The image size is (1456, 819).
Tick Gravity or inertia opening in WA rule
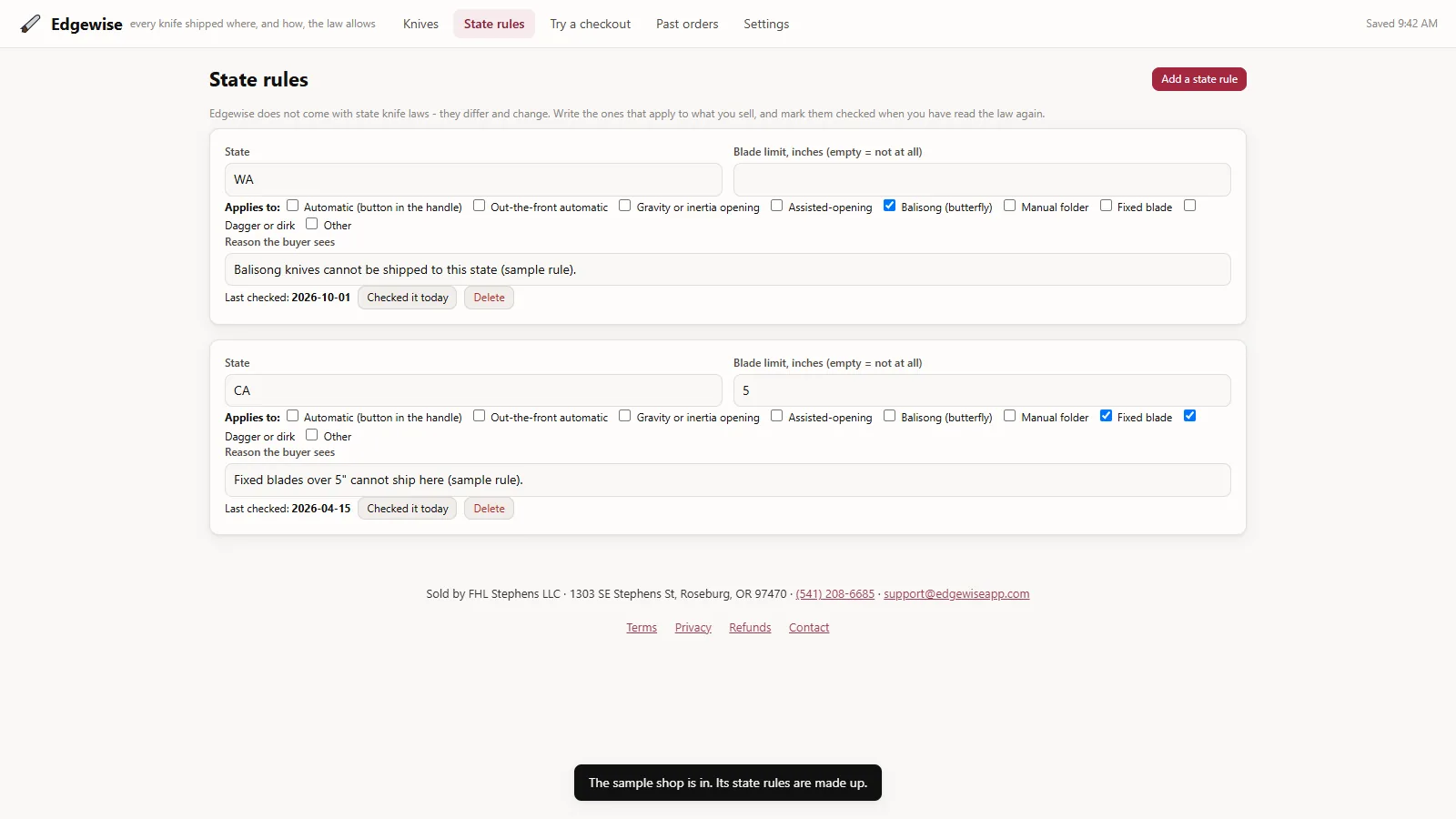[x=624, y=206]
